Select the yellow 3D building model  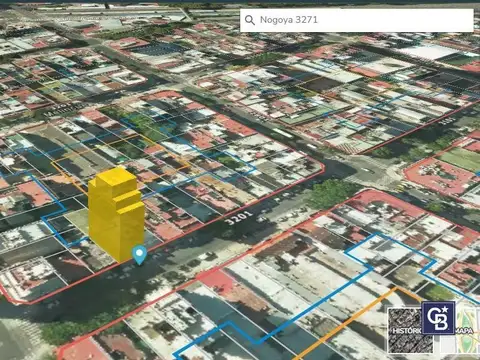pyautogui.click(x=116, y=214)
